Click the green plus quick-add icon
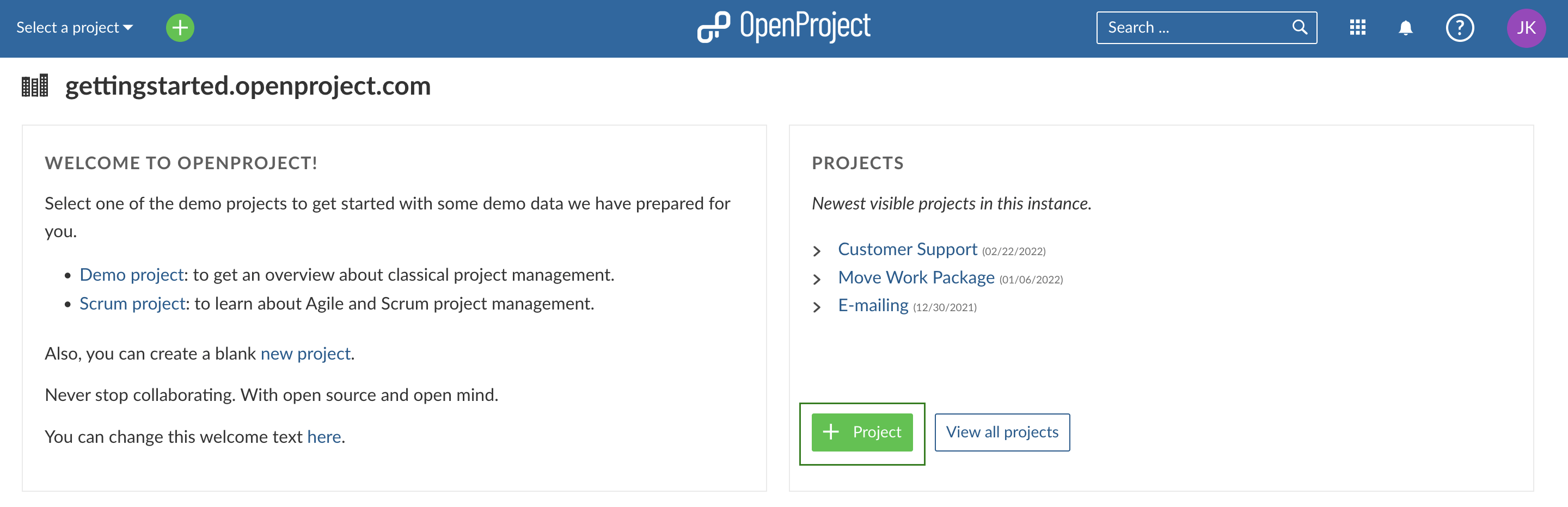This screenshot has width=1568, height=507. click(x=180, y=28)
